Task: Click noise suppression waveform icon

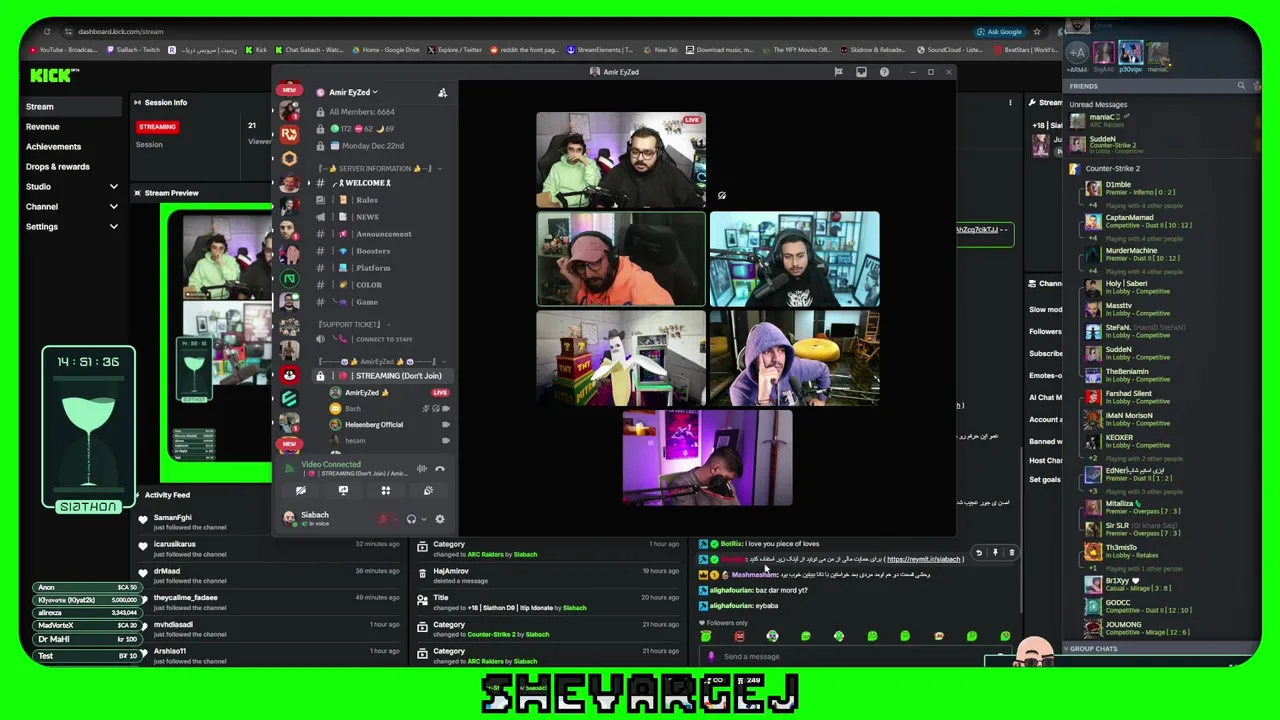Action: (422, 468)
